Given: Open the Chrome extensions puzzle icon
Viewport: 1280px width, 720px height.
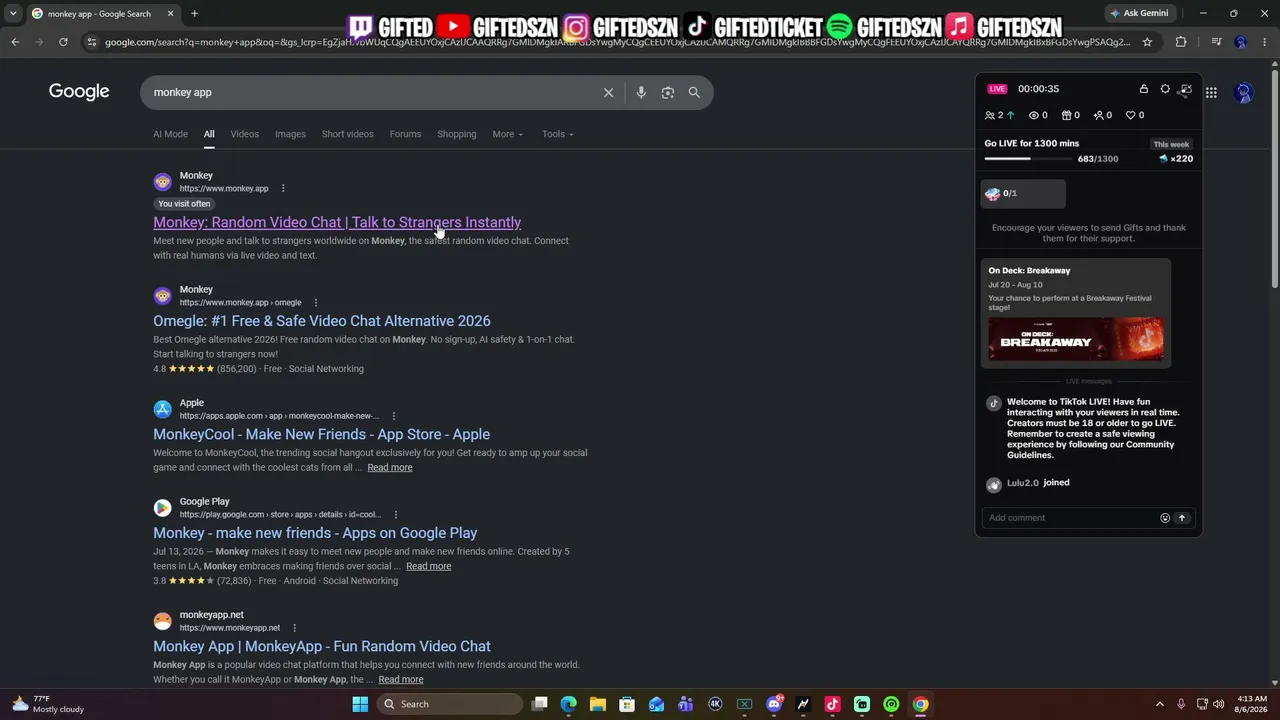Looking at the screenshot, I should pyautogui.click(x=1181, y=42).
